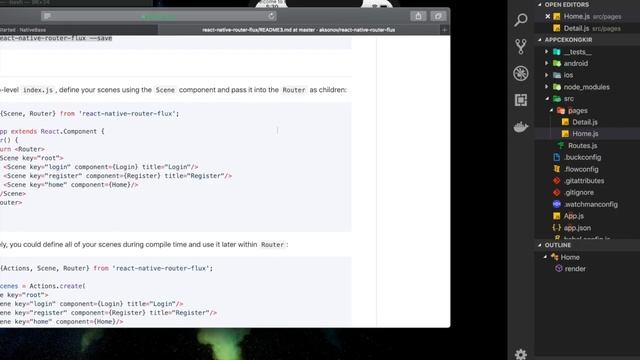Select the react-native-router-flux README3.md tab
The image size is (640, 360).
point(298,29)
